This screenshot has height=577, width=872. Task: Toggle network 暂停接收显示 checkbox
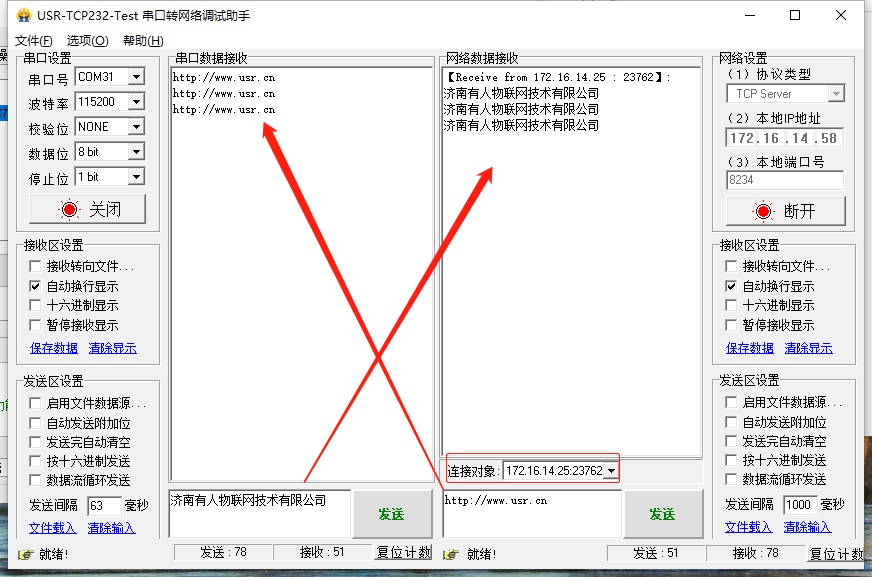click(731, 325)
